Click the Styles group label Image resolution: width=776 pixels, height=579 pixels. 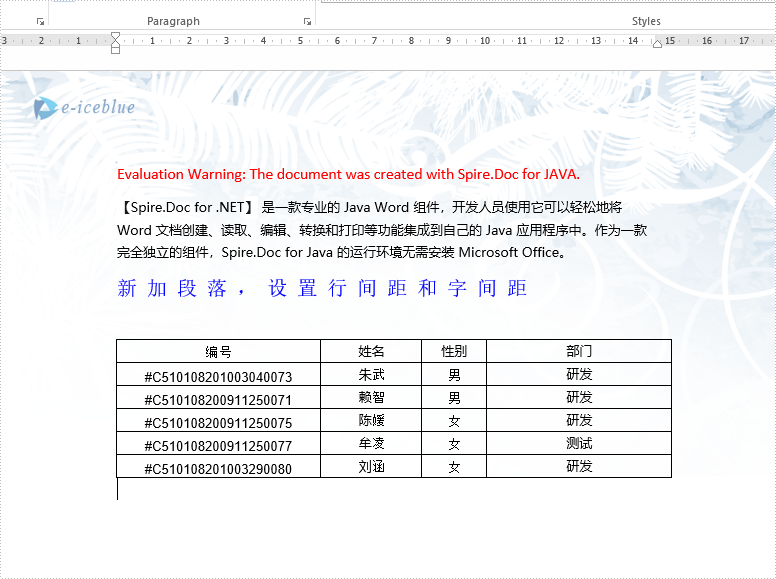[646, 21]
